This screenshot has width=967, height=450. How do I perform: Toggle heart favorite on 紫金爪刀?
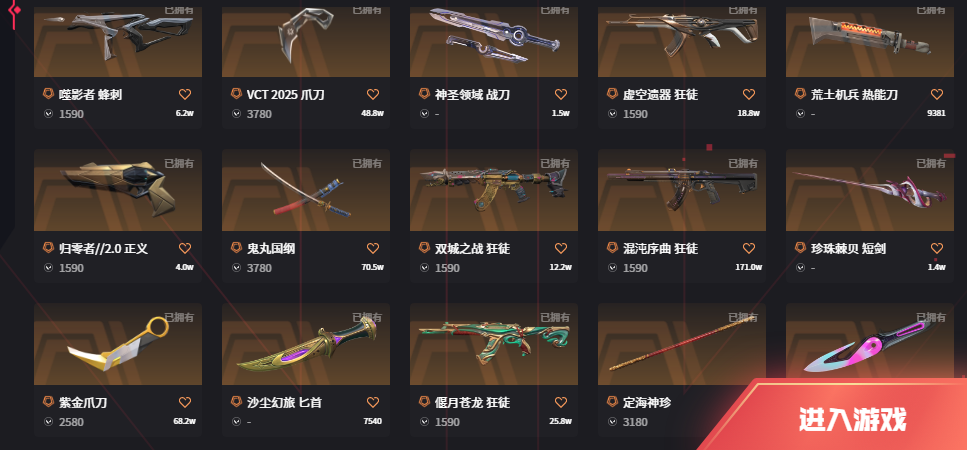tap(184, 403)
